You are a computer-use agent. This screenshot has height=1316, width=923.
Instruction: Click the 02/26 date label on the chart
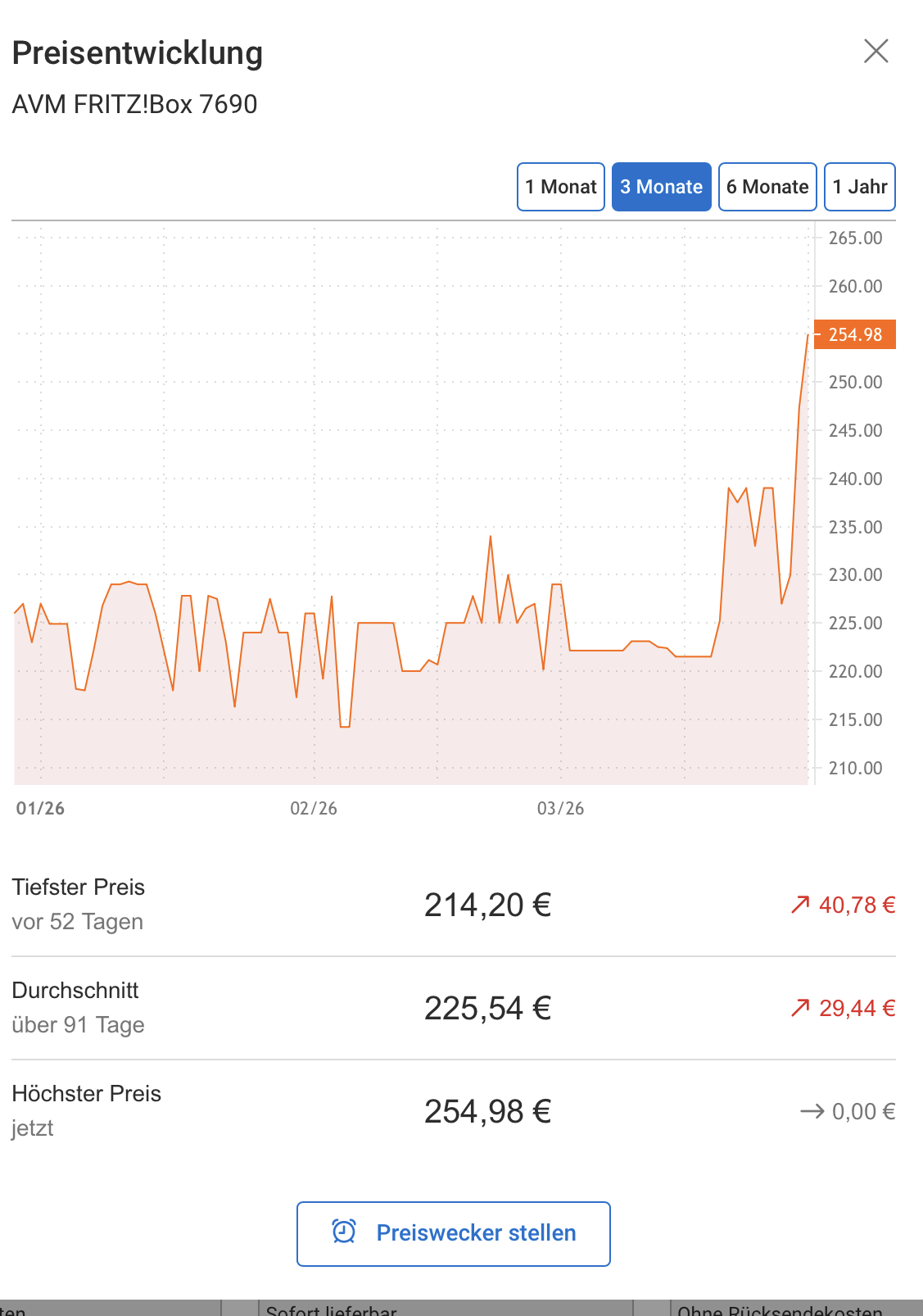click(x=314, y=809)
